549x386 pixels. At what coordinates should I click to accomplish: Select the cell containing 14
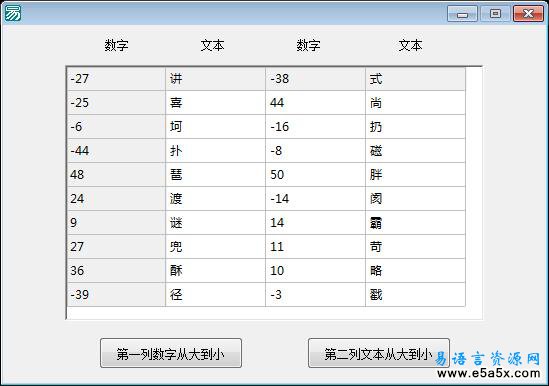315,223
